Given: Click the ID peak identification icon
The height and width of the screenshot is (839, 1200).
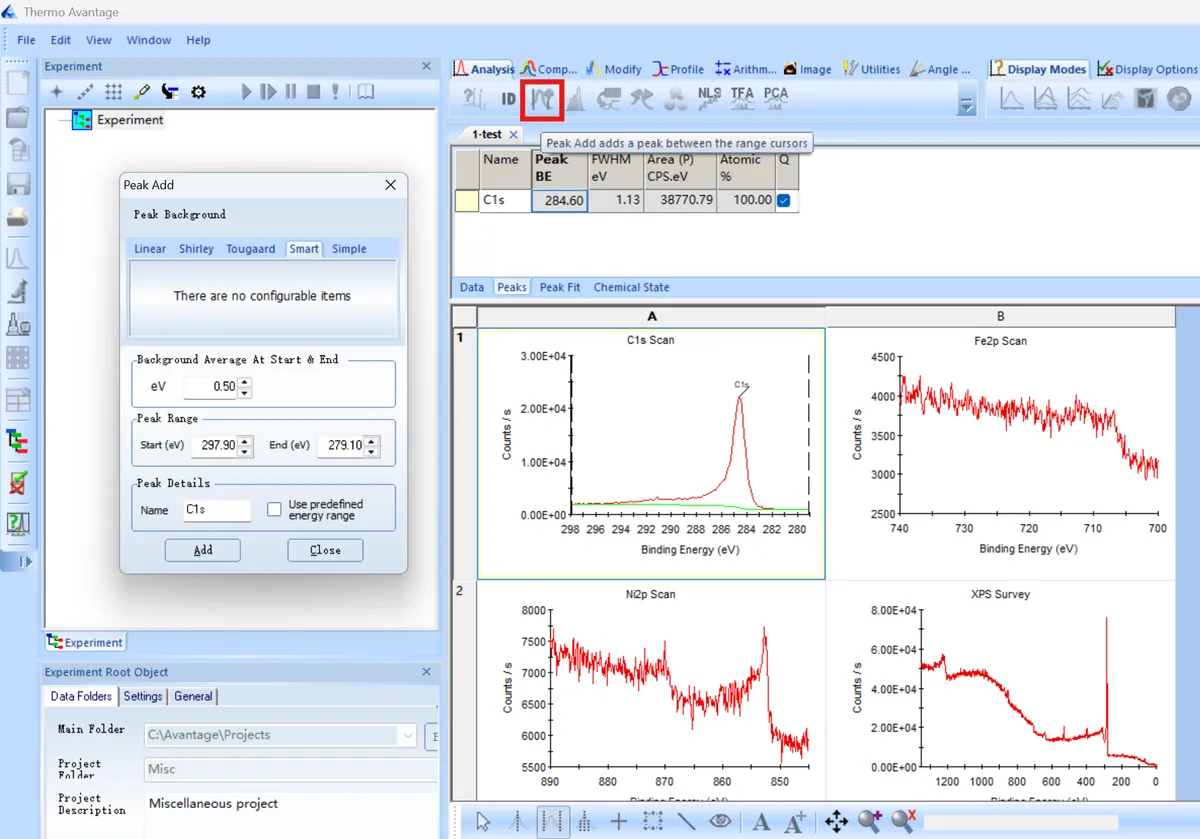Looking at the screenshot, I should (508, 98).
